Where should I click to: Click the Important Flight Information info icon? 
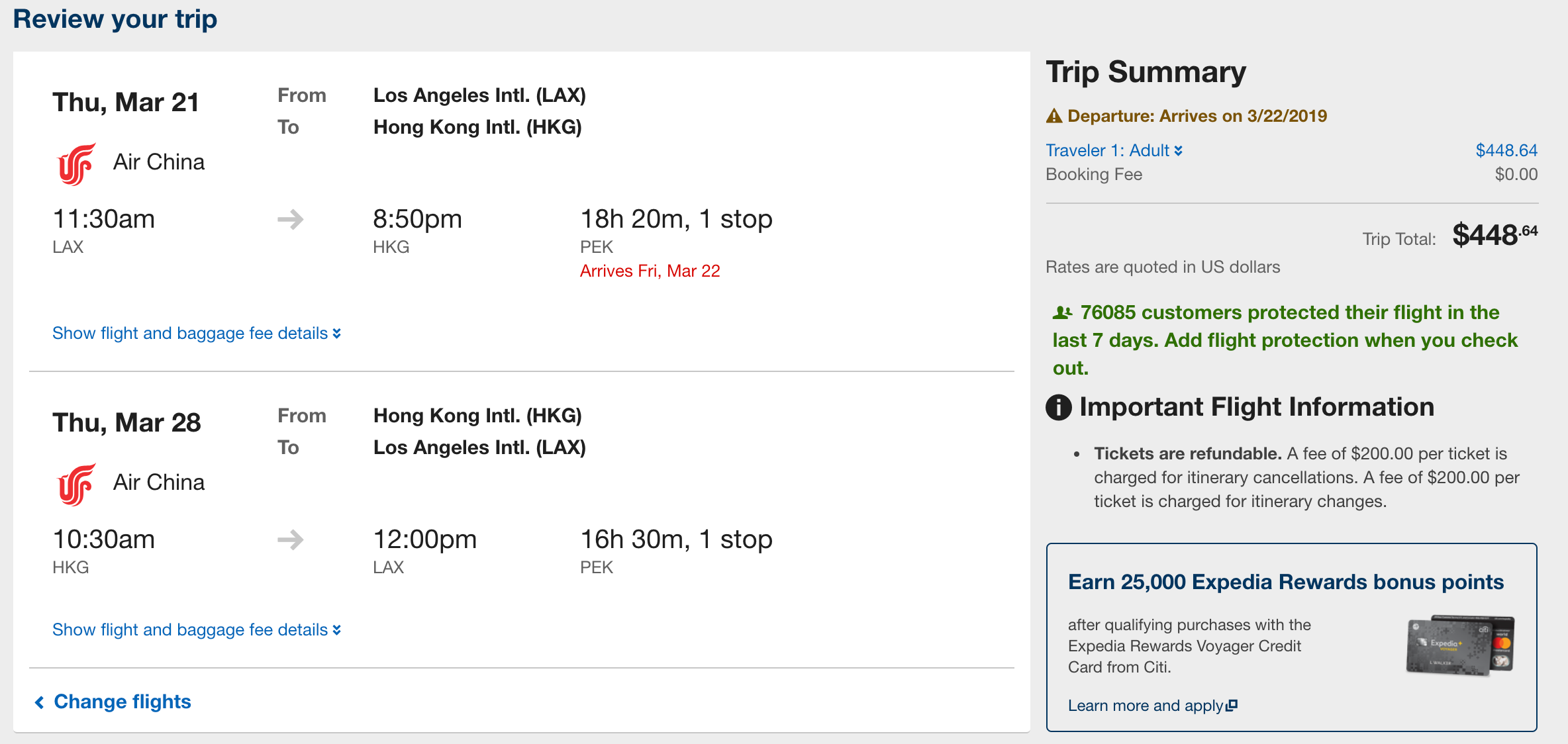pos(1058,407)
